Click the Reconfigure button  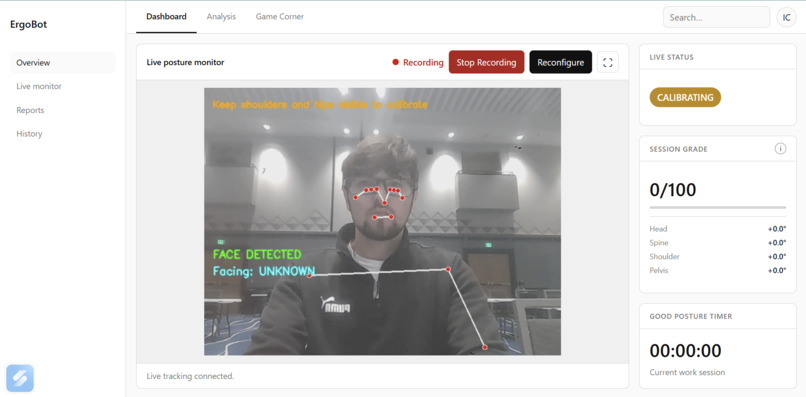click(561, 62)
